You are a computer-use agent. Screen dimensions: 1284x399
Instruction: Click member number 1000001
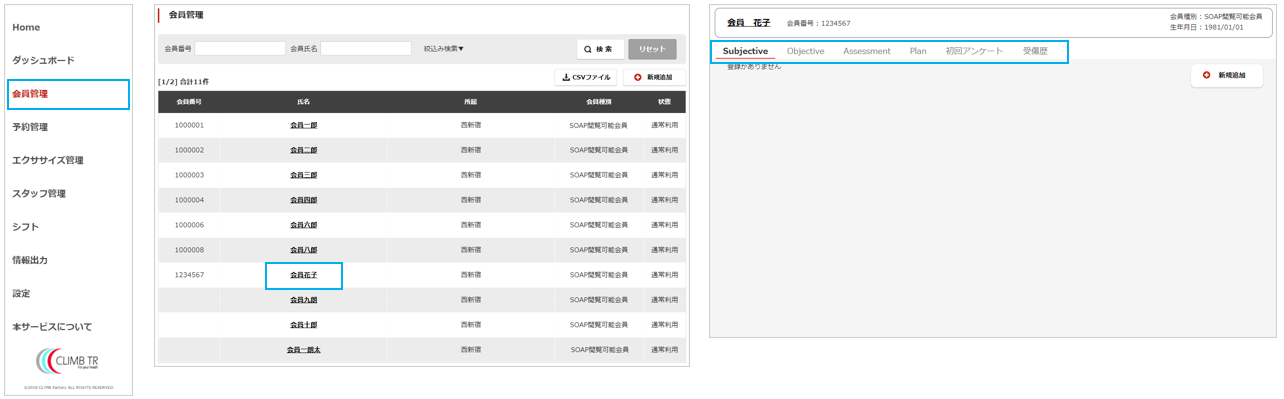pos(189,125)
